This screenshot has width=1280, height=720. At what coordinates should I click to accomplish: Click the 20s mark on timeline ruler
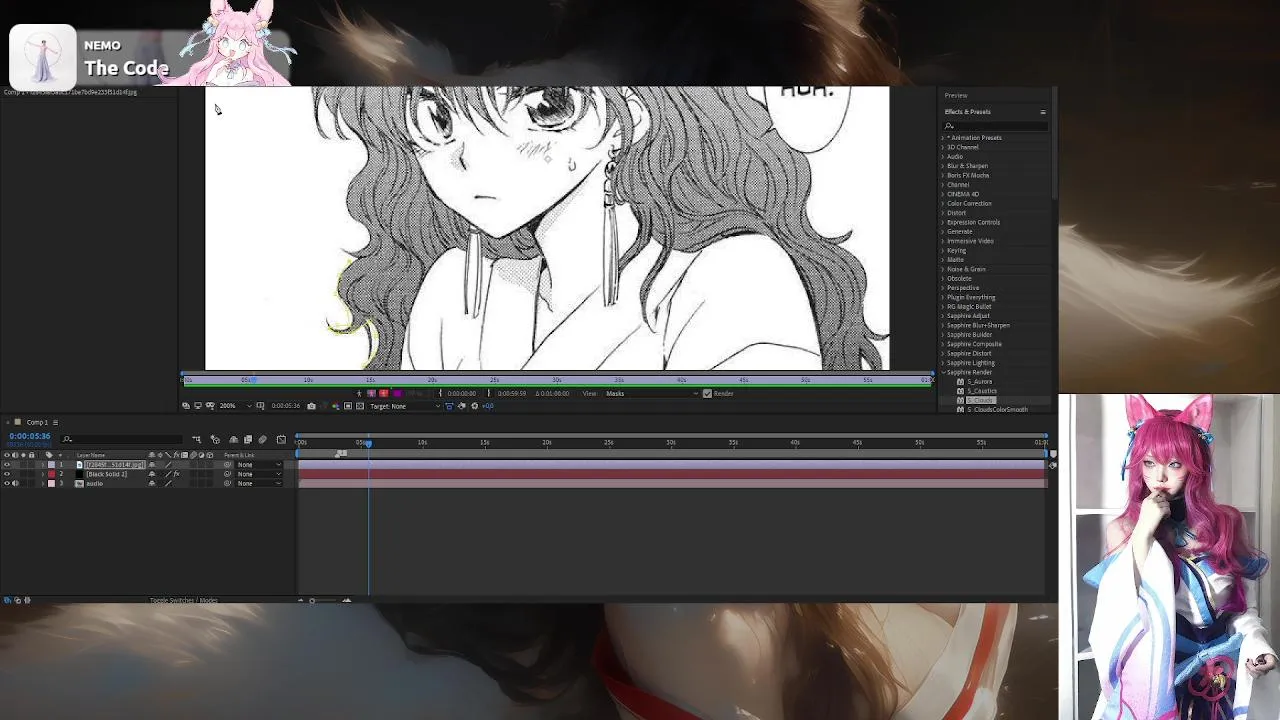(547, 442)
